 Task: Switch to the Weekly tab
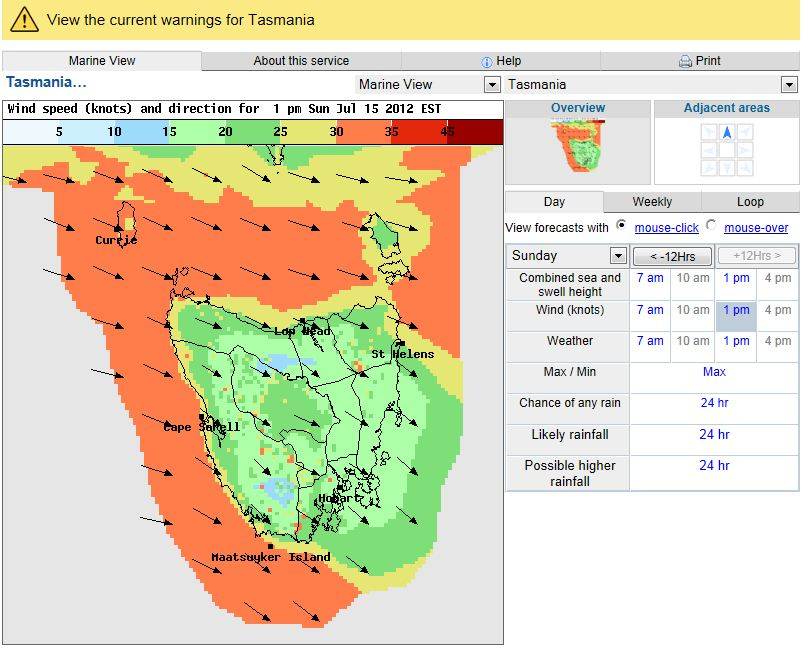click(652, 201)
